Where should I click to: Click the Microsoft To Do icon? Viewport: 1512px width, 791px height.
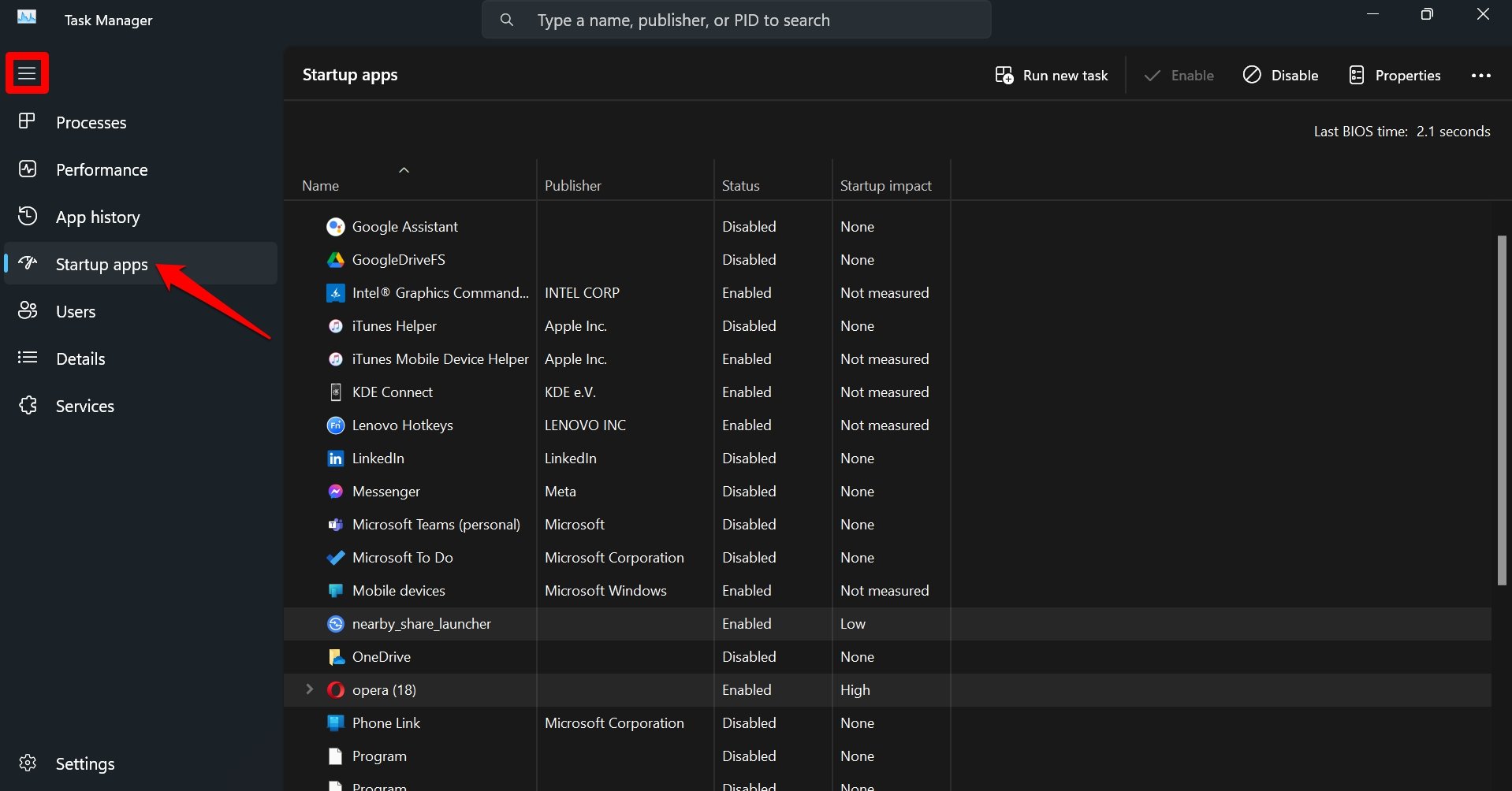335,558
